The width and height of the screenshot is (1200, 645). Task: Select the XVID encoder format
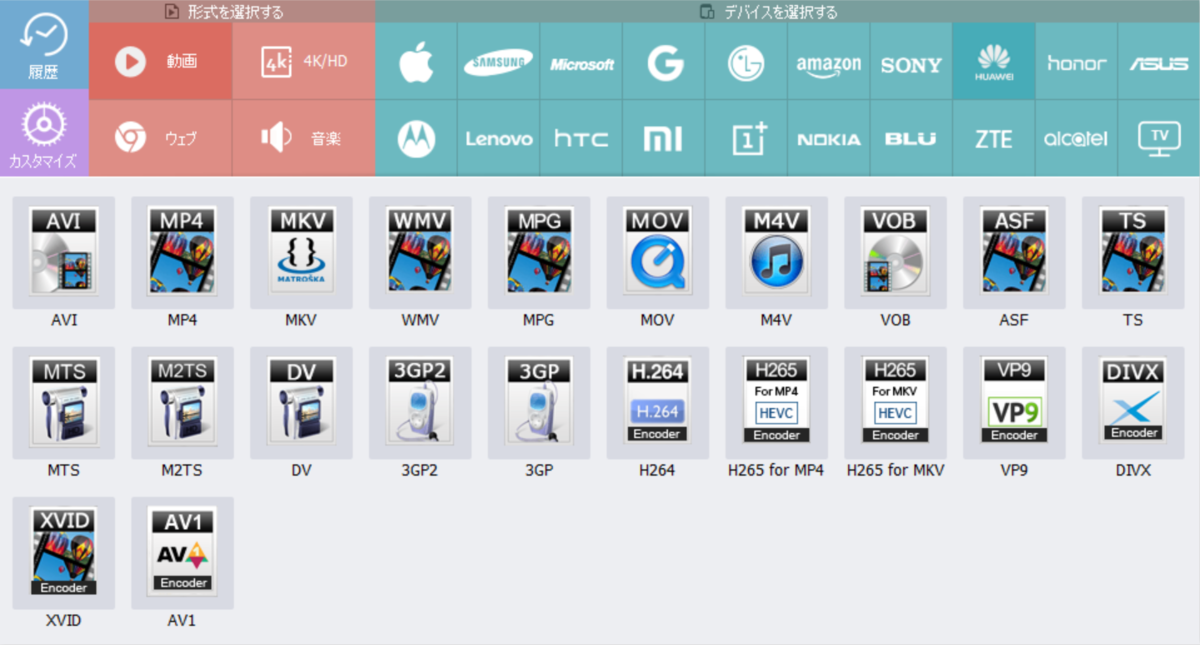[64, 553]
